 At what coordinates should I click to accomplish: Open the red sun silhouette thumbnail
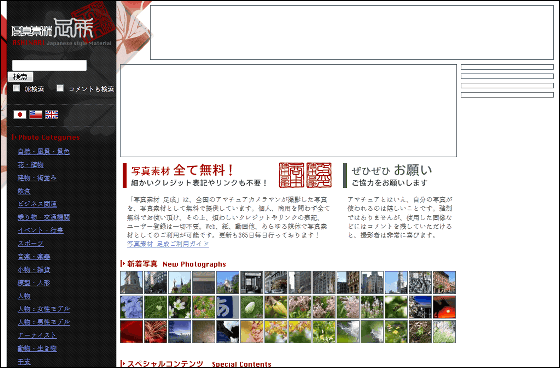tap(444, 307)
